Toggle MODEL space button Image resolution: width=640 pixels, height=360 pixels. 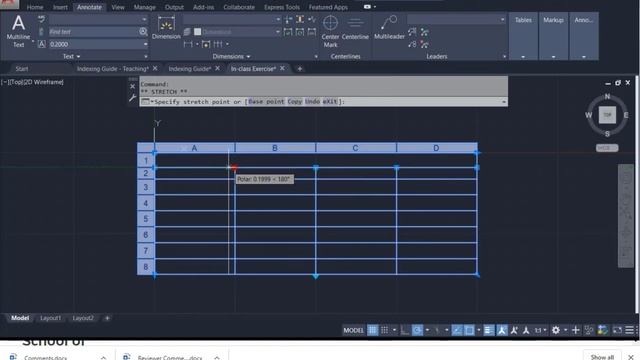coord(353,330)
